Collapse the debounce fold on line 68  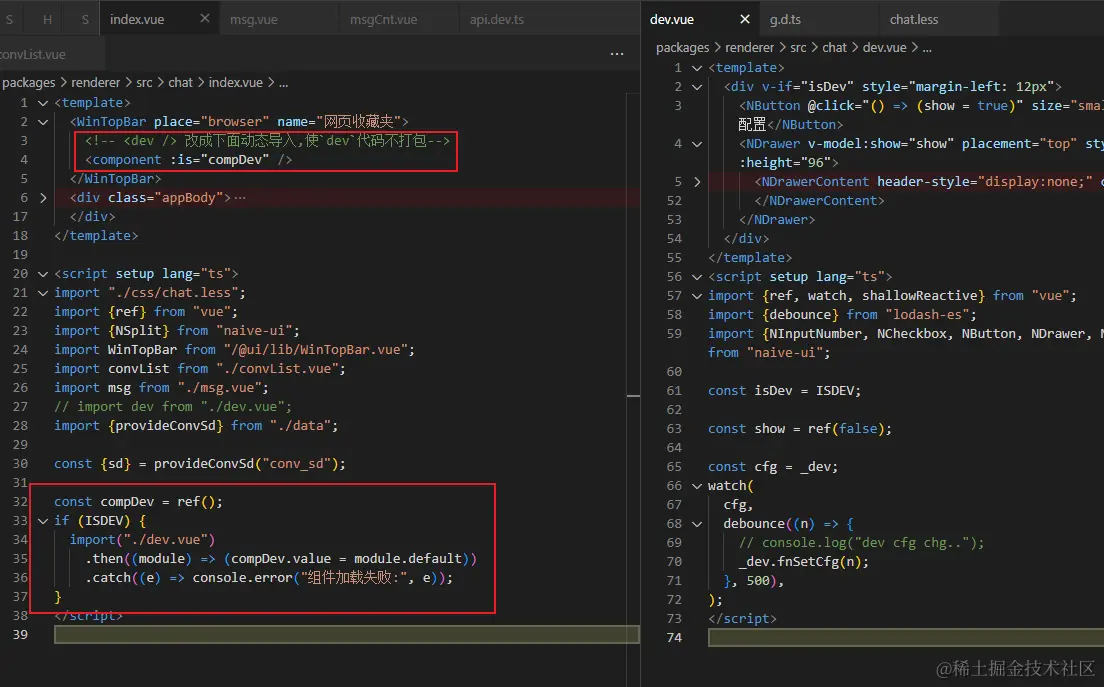[x=697, y=524]
